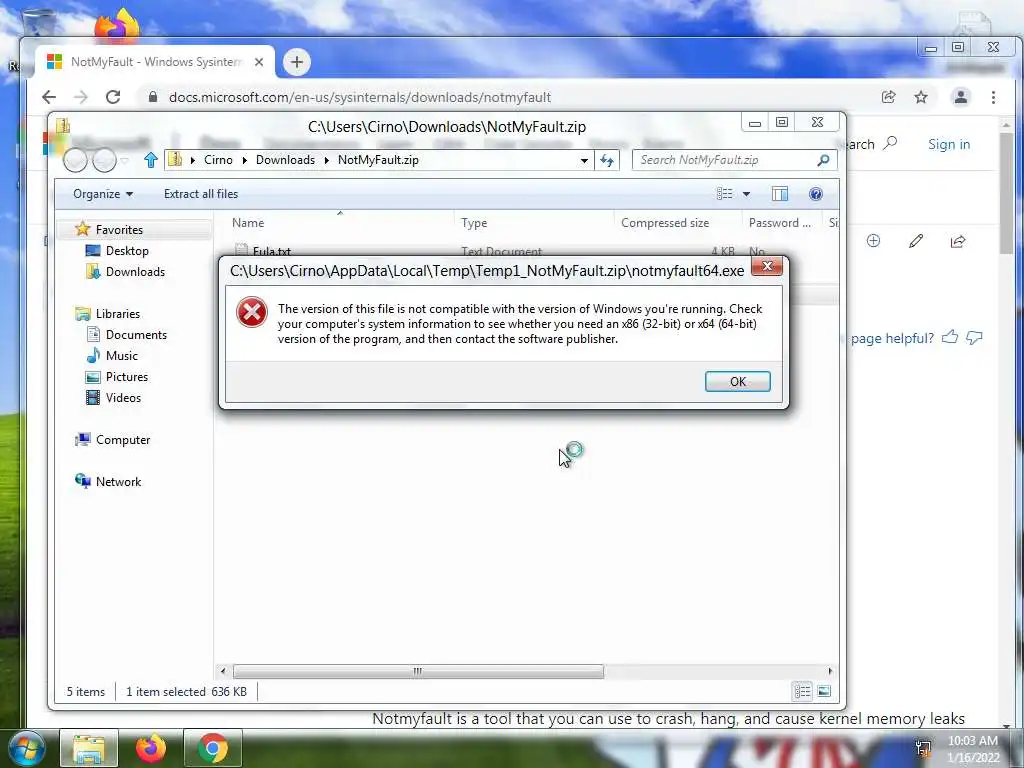Image resolution: width=1024 pixels, height=768 pixels.
Task: Click the horizontal scrollbar left arrow
Action: click(223, 671)
